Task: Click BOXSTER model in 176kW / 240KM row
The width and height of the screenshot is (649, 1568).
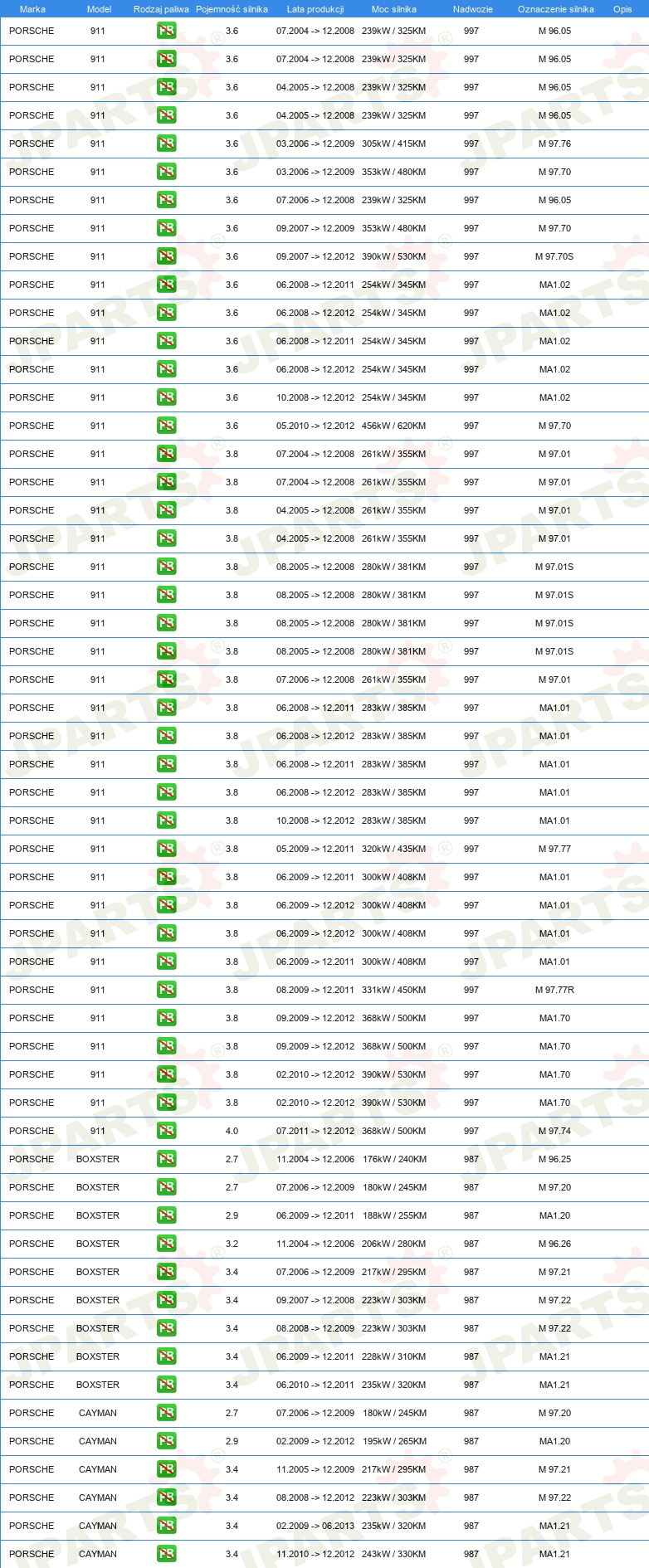Action: pos(98,1159)
